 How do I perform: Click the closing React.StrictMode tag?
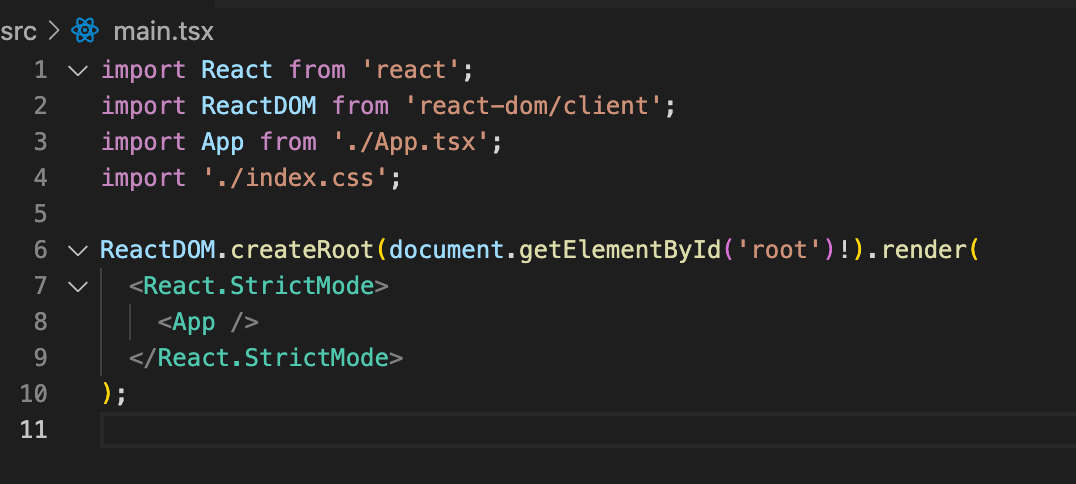pos(266,358)
